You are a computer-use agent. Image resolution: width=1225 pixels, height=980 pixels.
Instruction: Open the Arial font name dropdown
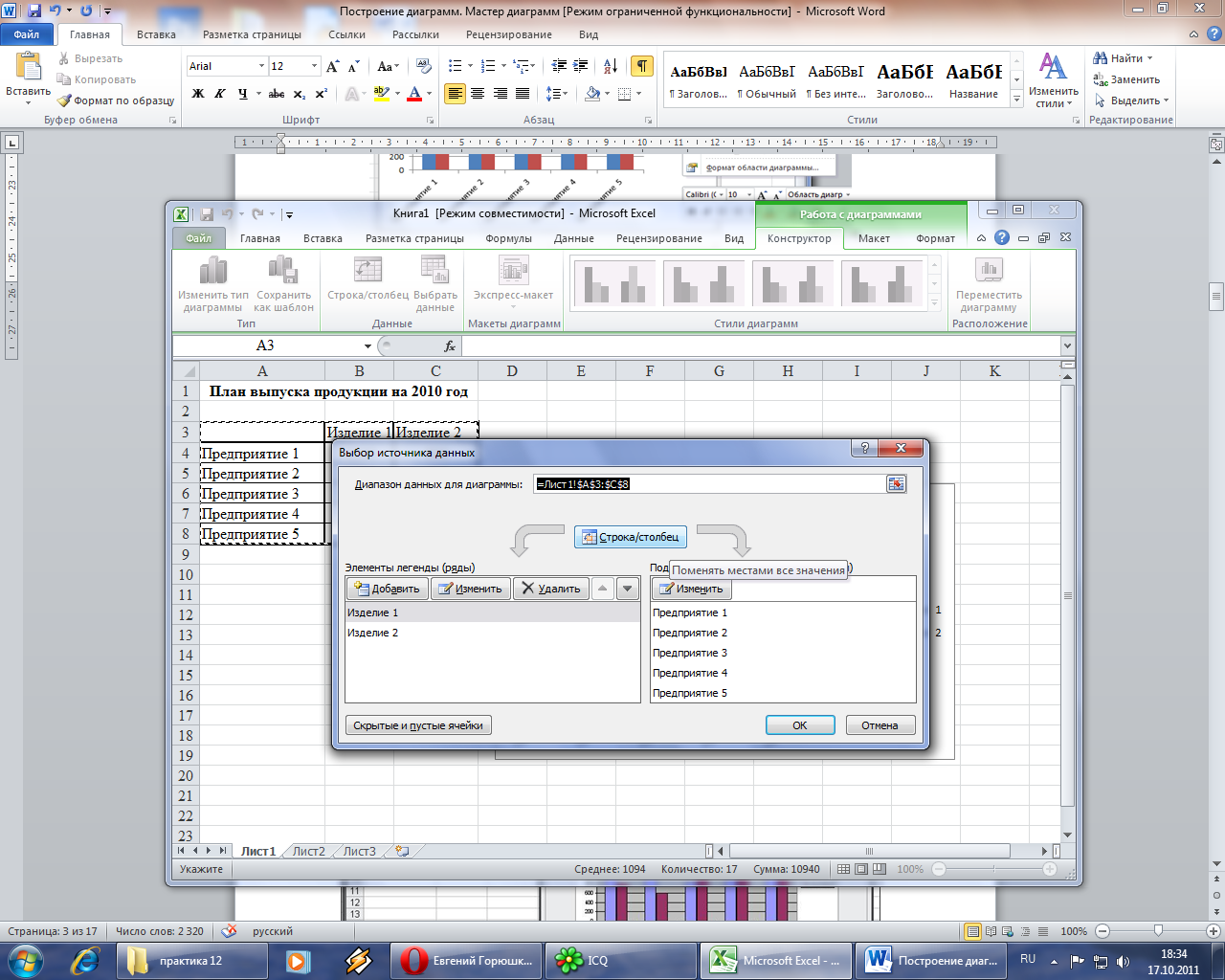pos(261,66)
